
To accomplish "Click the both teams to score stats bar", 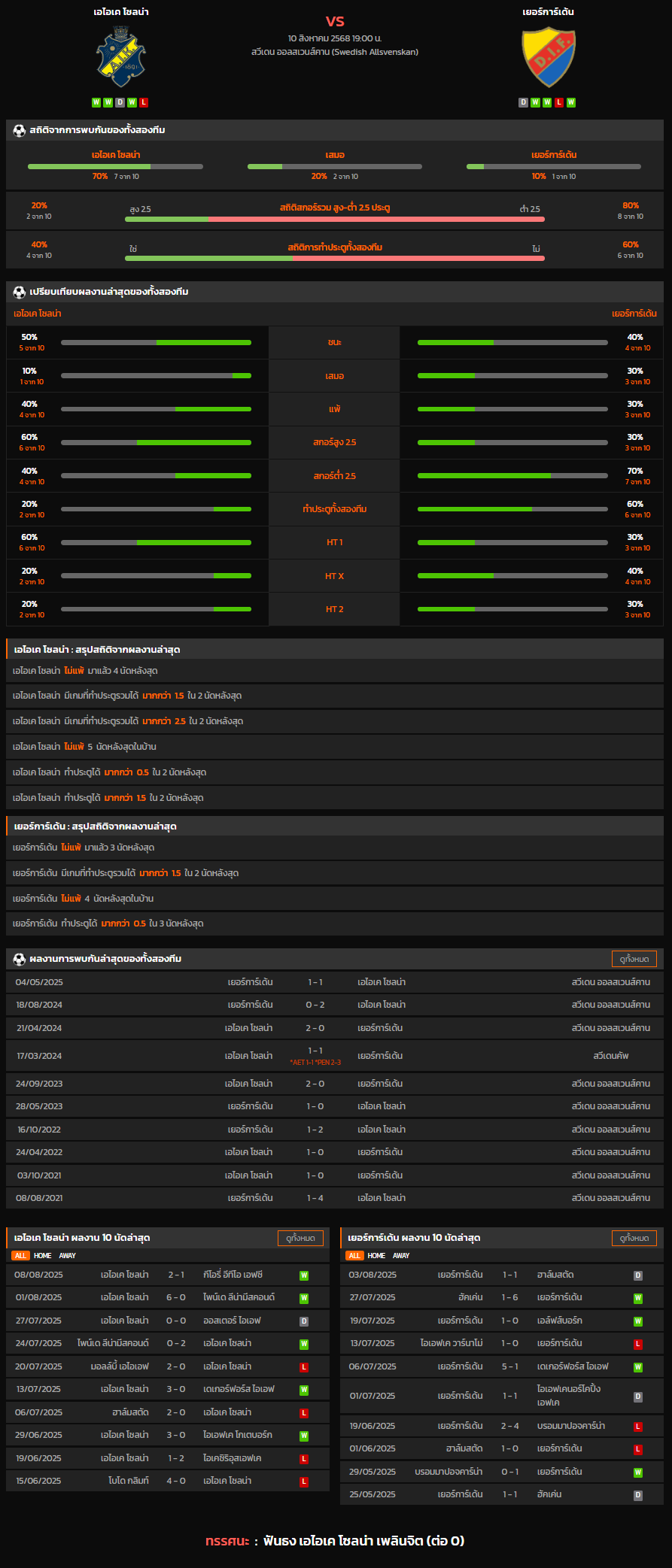I will click(335, 258).
